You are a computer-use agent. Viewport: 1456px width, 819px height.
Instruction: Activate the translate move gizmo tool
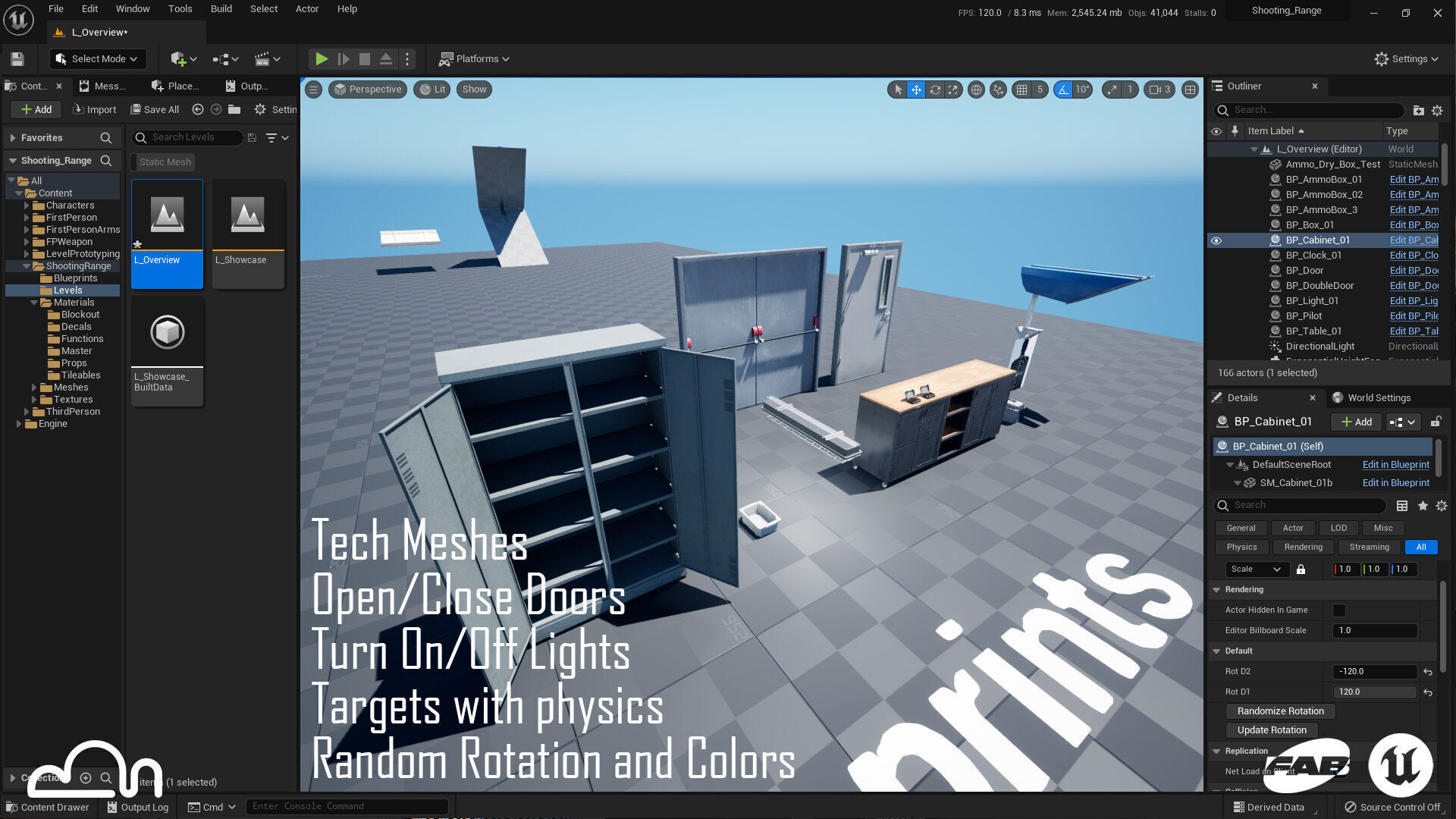[x=916, y=89]
